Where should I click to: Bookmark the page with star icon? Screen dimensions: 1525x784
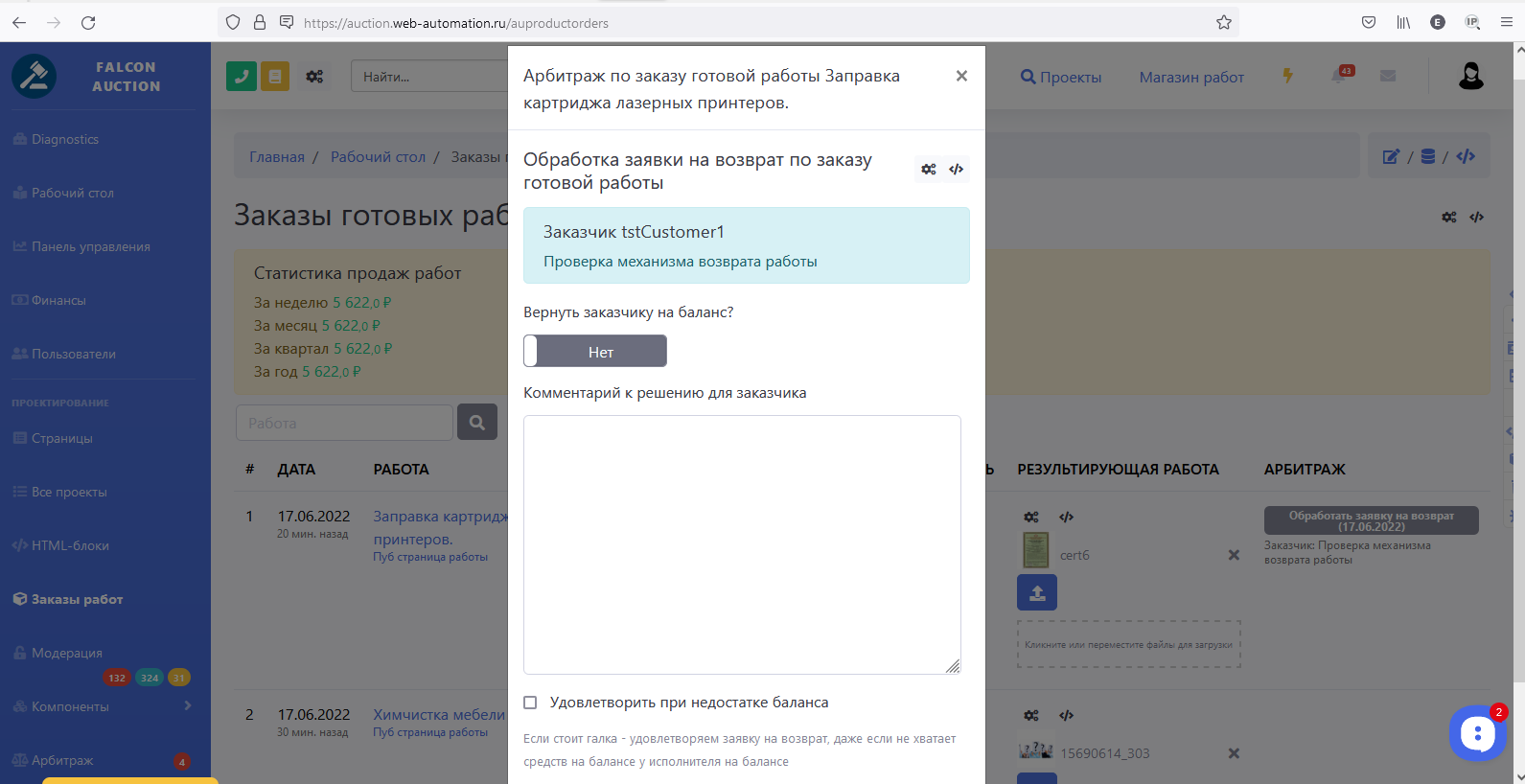click(1224, 22)
